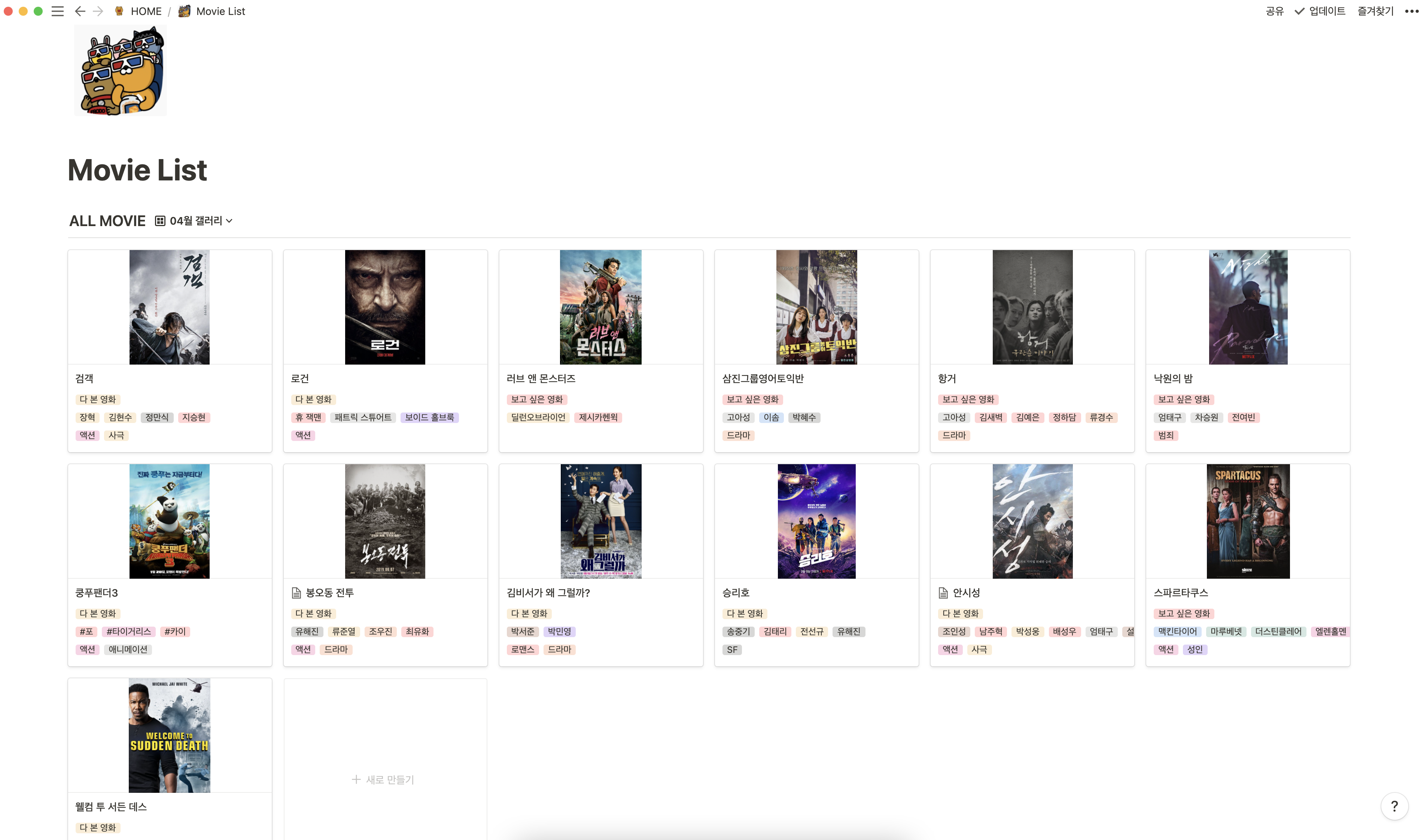1424x840 pixels.
Task: Open the sidebar hamburger menu
Action: (x=57, y=11)
